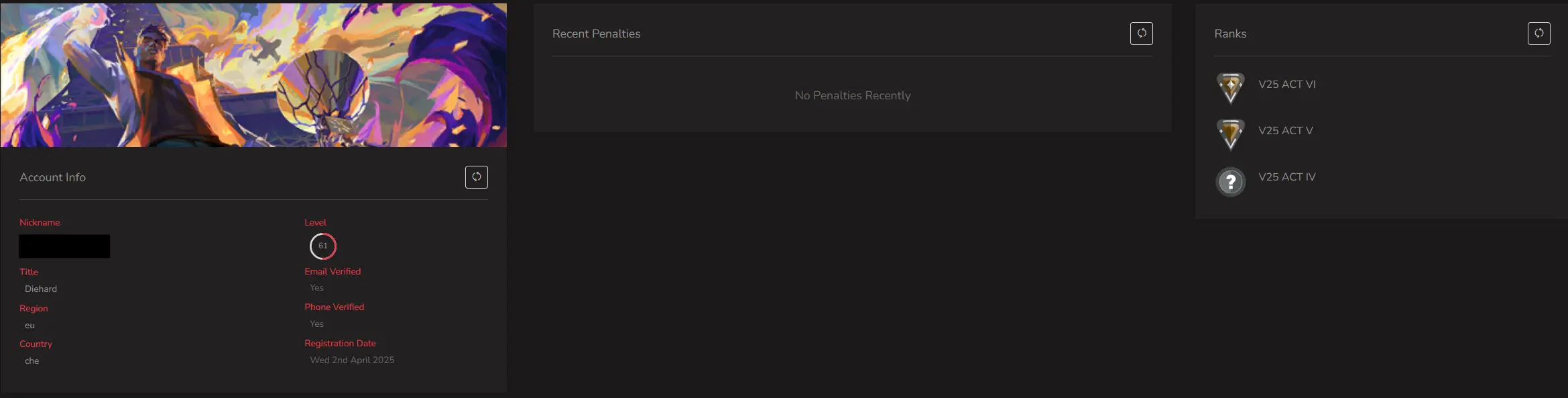
Task: Select the V25 ACT V rank badge
Action: click(1230, 134)
